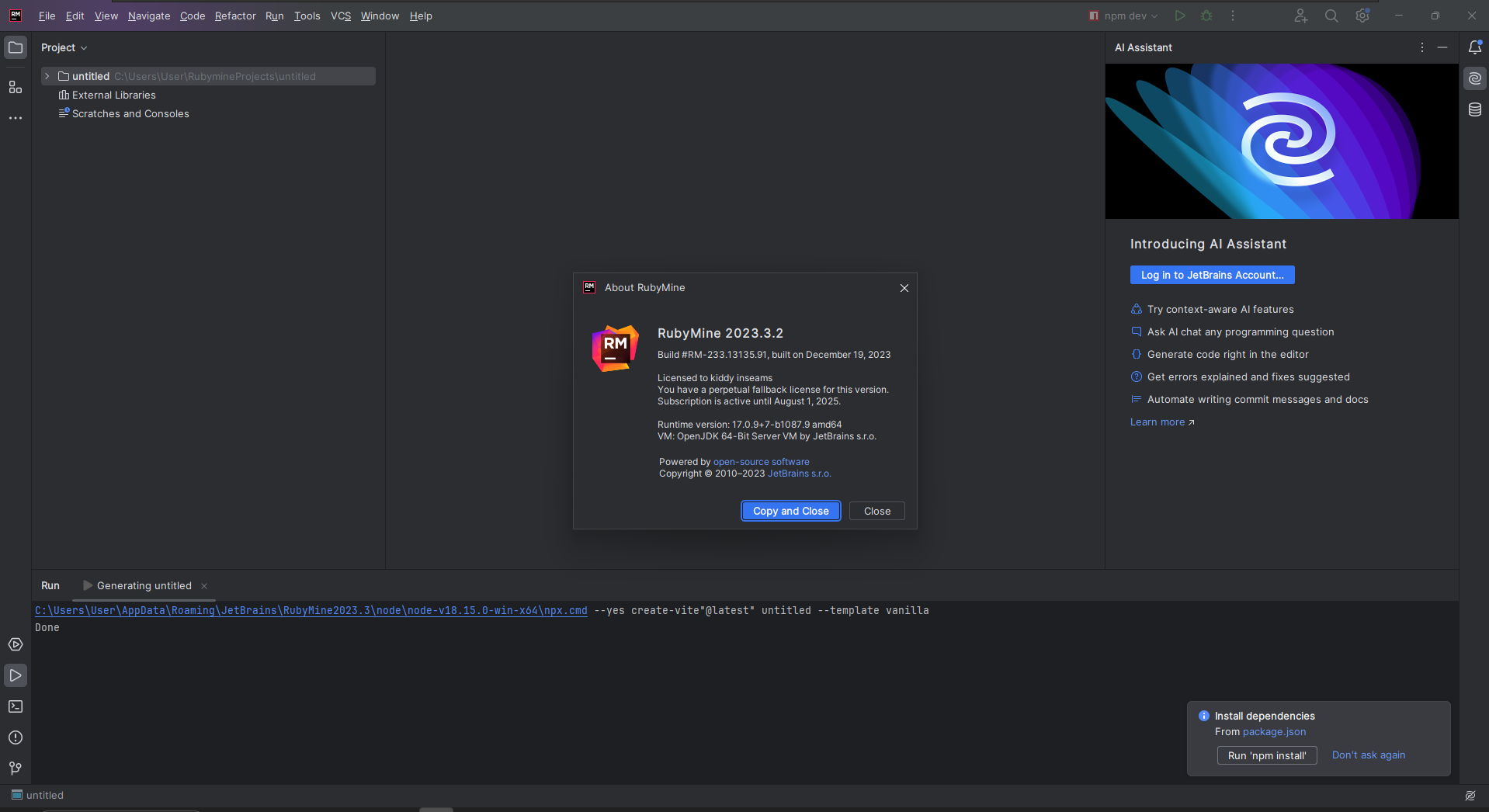Image resolution: width=1489 pixels, height=812 pixels.
Task: Open the Project tool window icon
Action: coord(16,47)
